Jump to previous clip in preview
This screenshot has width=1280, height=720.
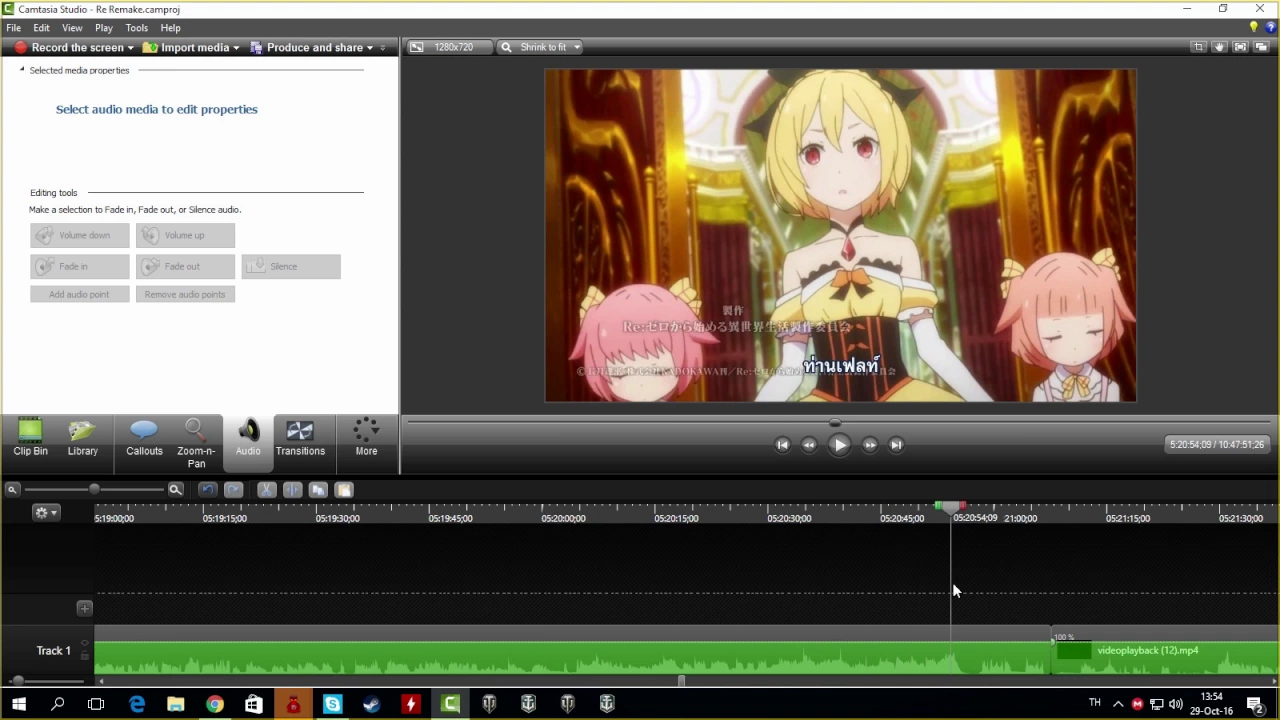(783, 445)
